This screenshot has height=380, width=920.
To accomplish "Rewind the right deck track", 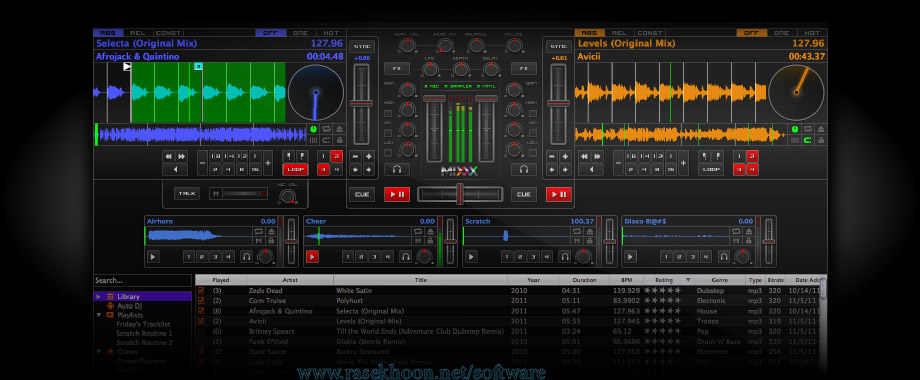I will click(x=584, y=156).
